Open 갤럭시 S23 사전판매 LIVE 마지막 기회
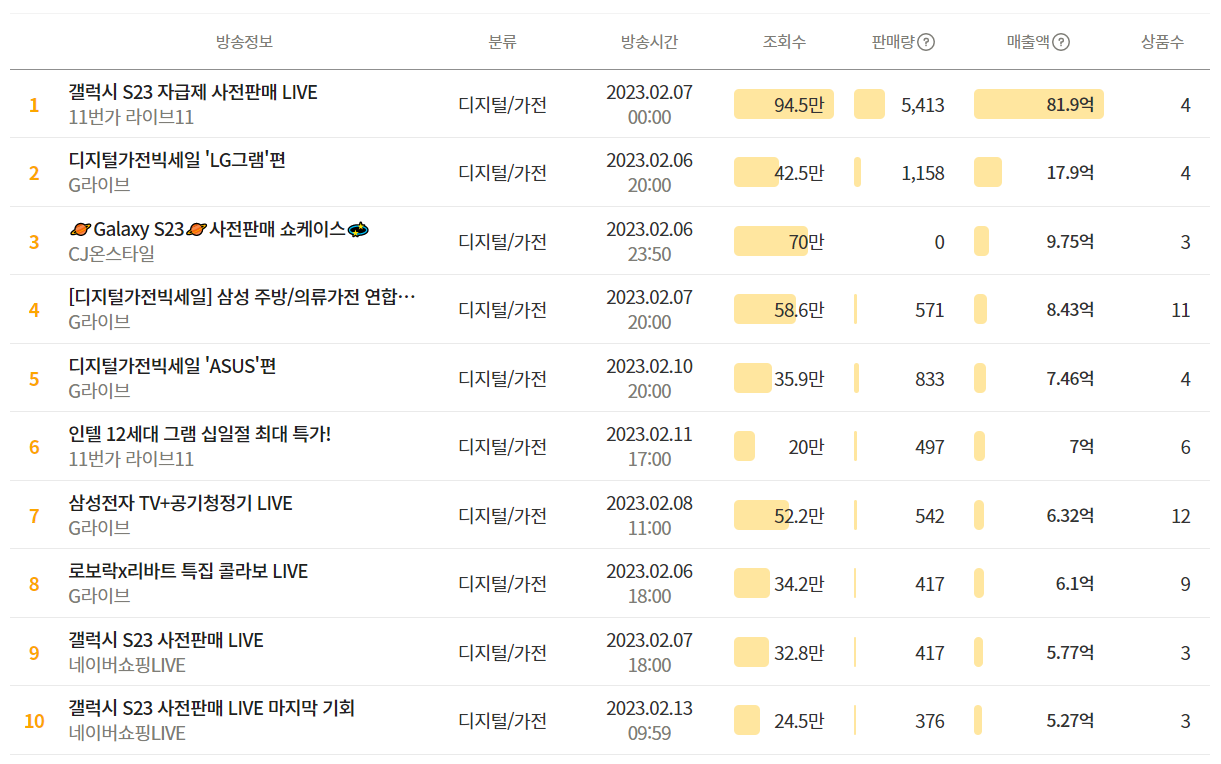The width and height of the screenshot is (1221, 764). point(212,708)
